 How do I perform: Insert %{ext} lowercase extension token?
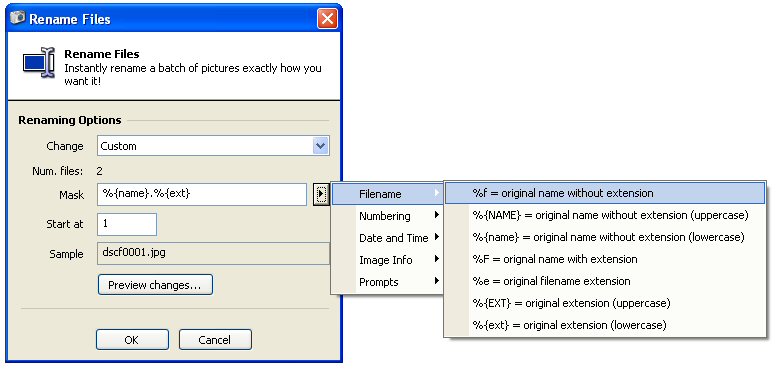(605, 325)
